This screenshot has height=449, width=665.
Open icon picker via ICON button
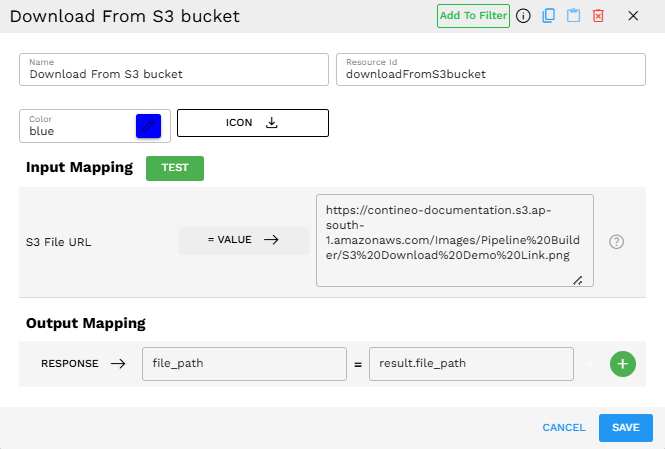[x=253, y=123]
